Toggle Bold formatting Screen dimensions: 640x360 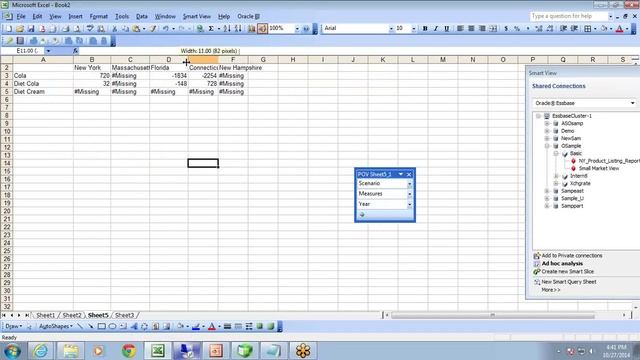[x=425, y=29]
